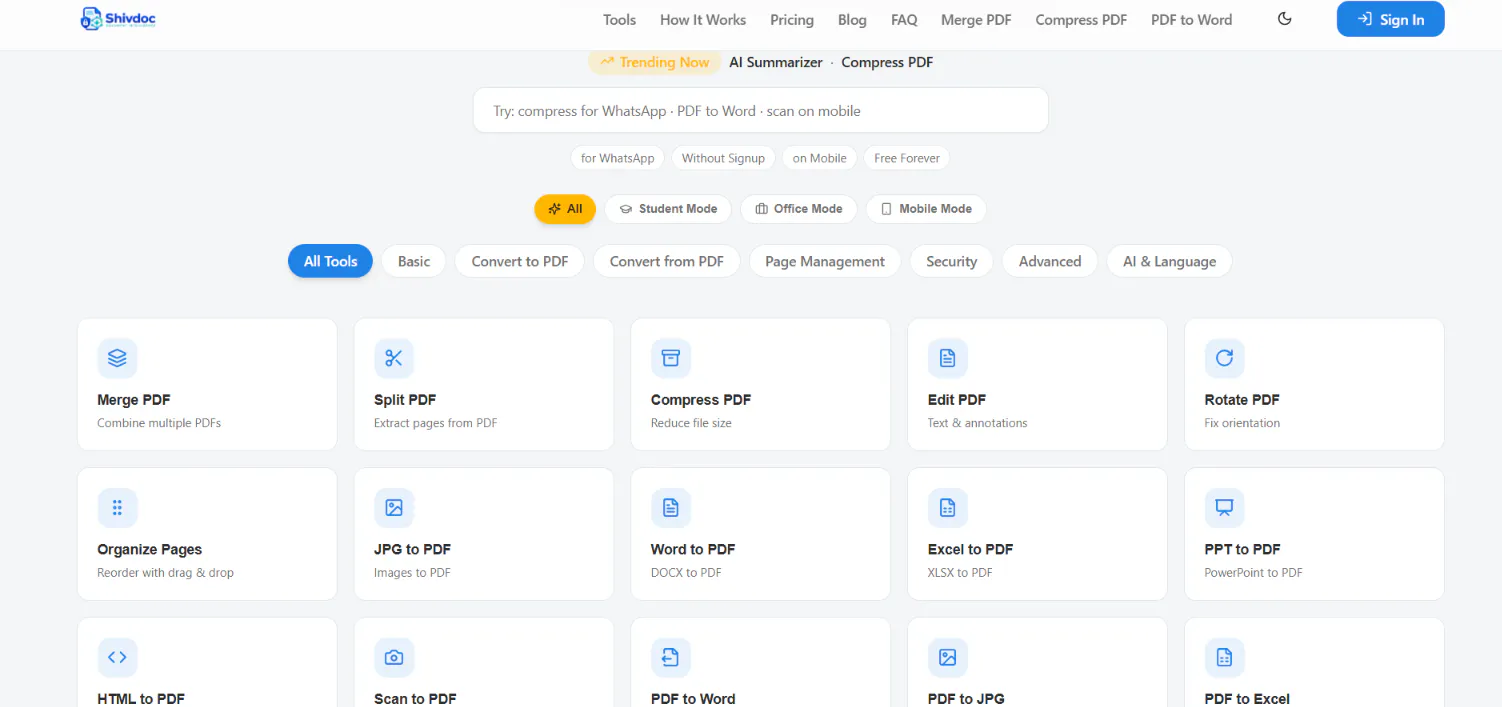
Task: Open the Blog link
Action: 852,20
